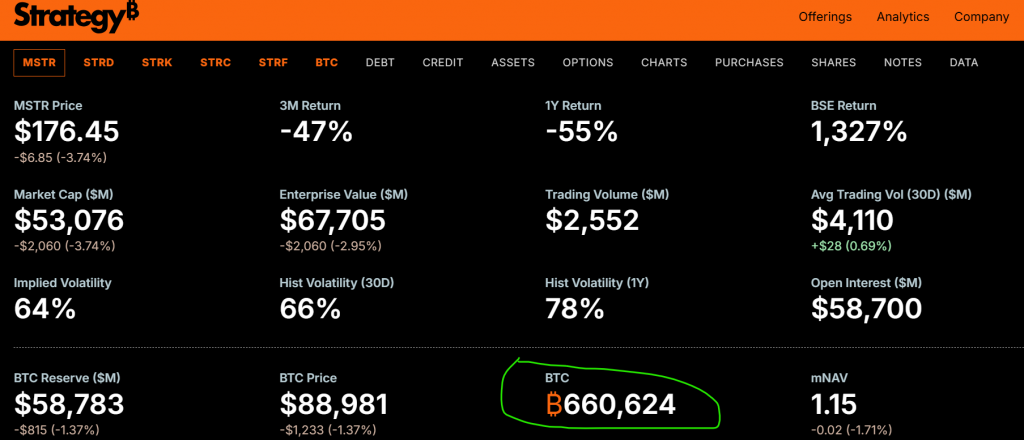Click the Avg Trading Vol value $4,110
The width and height of the screenshot is (1024, 440).
[x=852, y=221]
